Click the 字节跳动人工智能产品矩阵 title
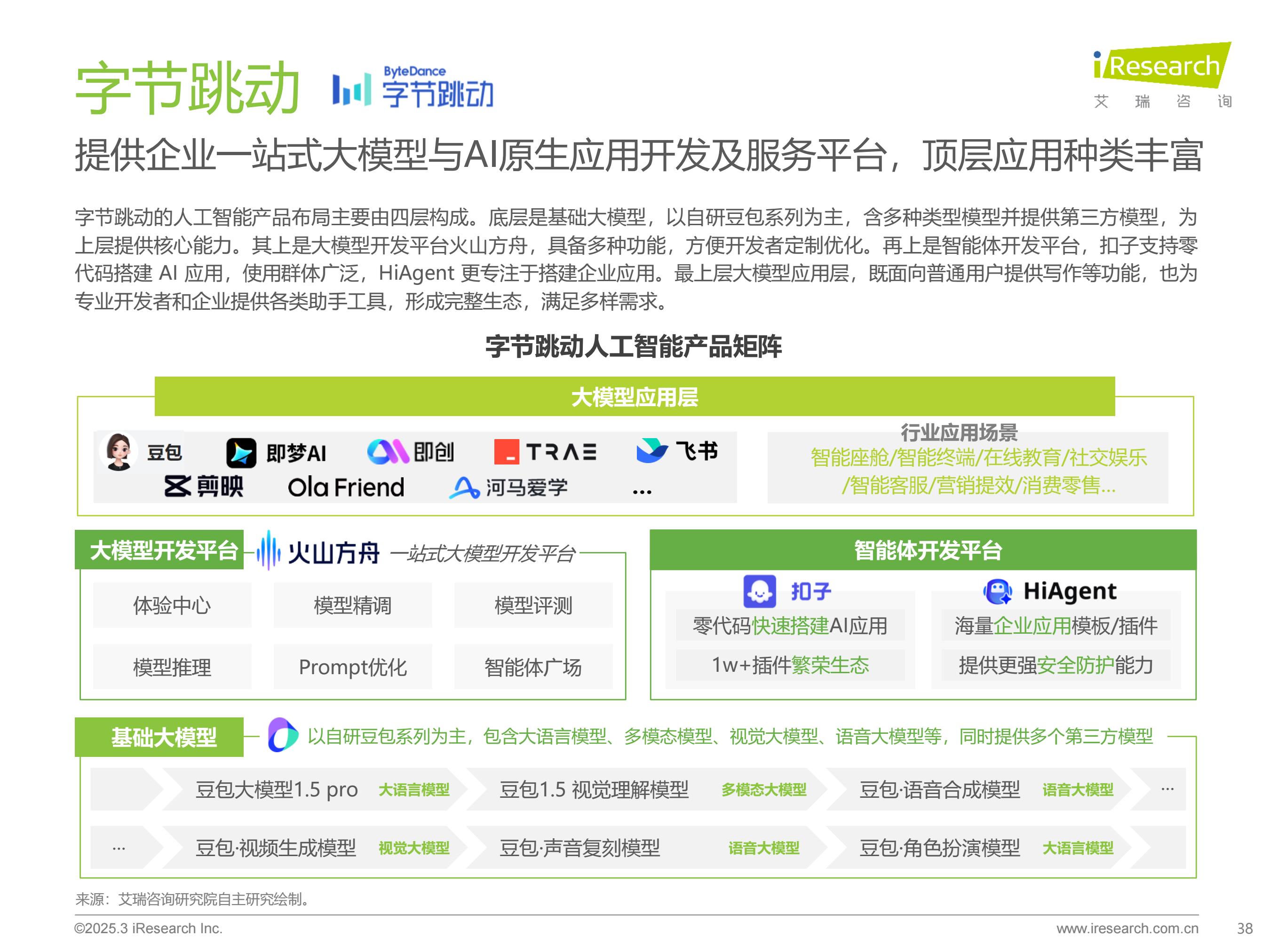The width and height of the screenshot is (1270, 952). tap(634, 346)
